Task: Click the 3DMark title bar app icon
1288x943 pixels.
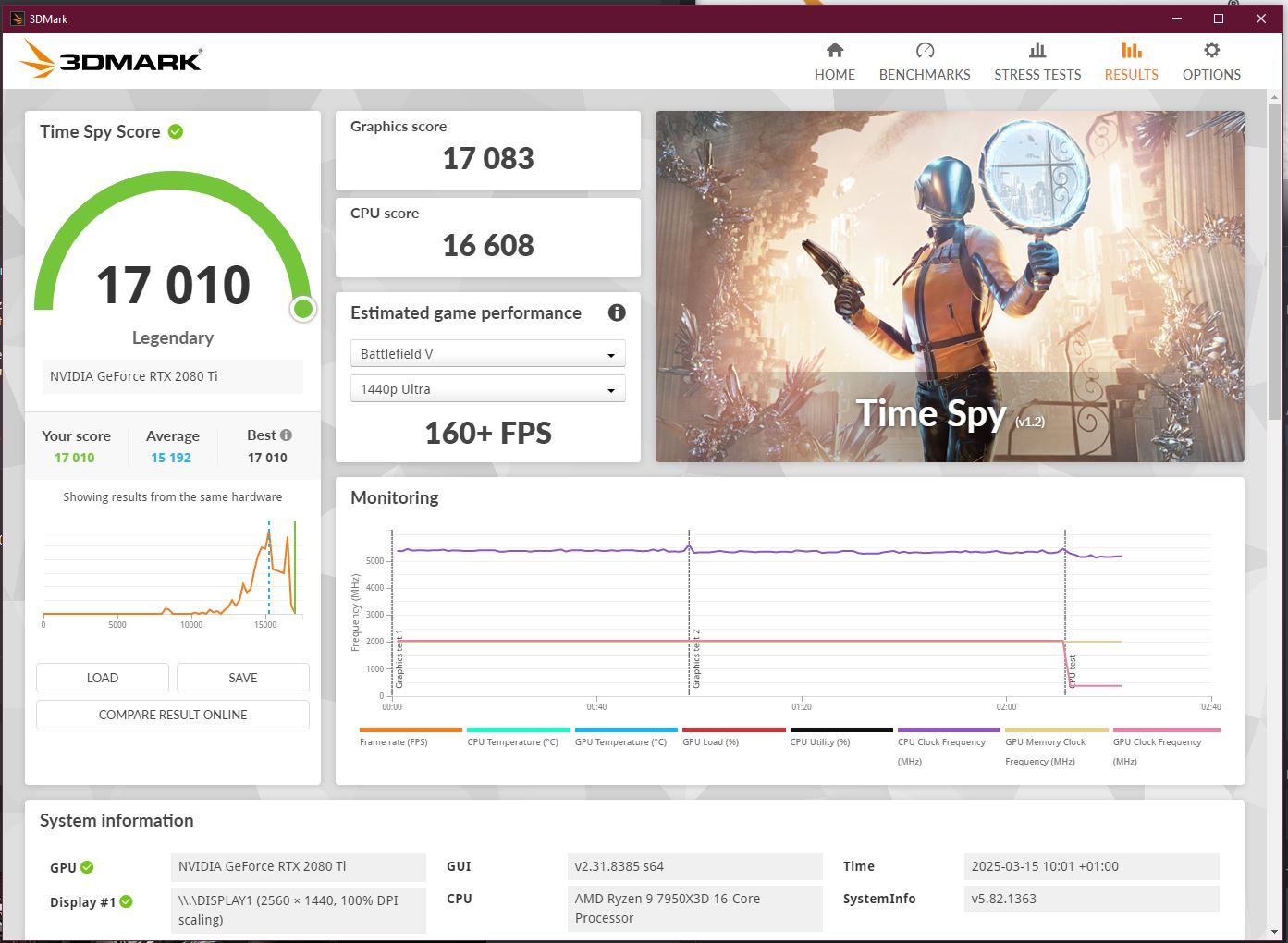Action: pos(17,18)
